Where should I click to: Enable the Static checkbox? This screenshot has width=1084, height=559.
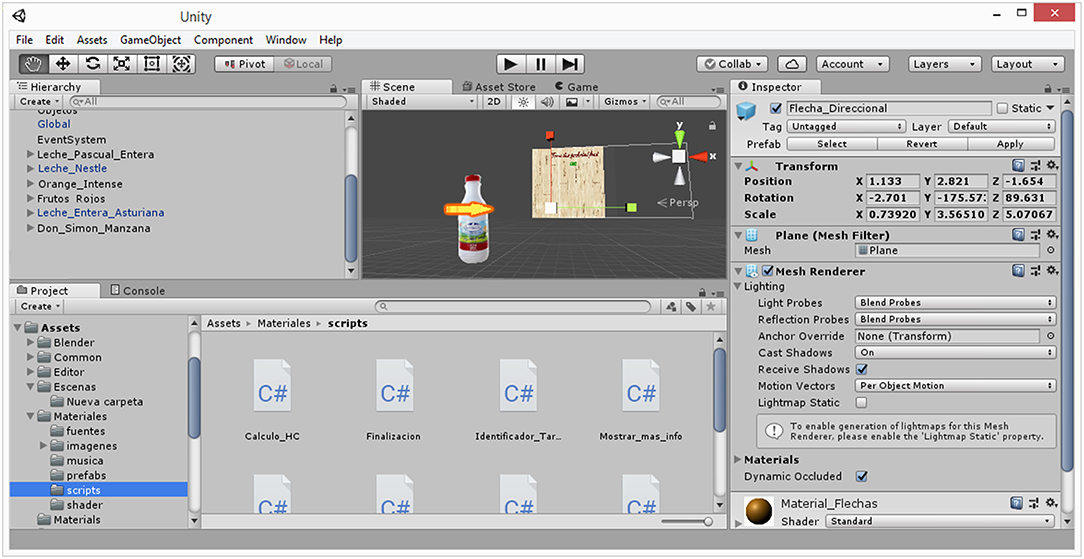coord(1003,108)
